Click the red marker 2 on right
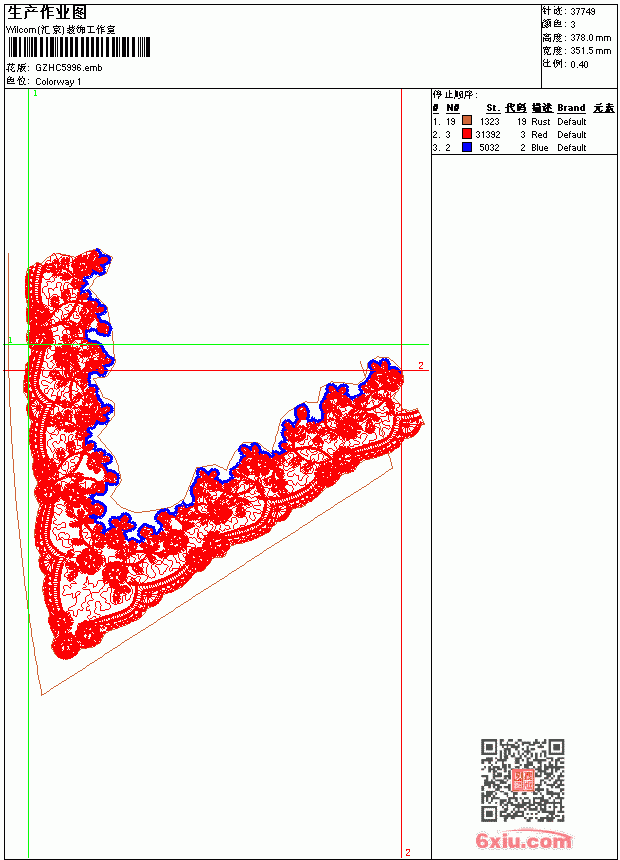The height and width of the screenshot is (860, 620). coord(421,365)
